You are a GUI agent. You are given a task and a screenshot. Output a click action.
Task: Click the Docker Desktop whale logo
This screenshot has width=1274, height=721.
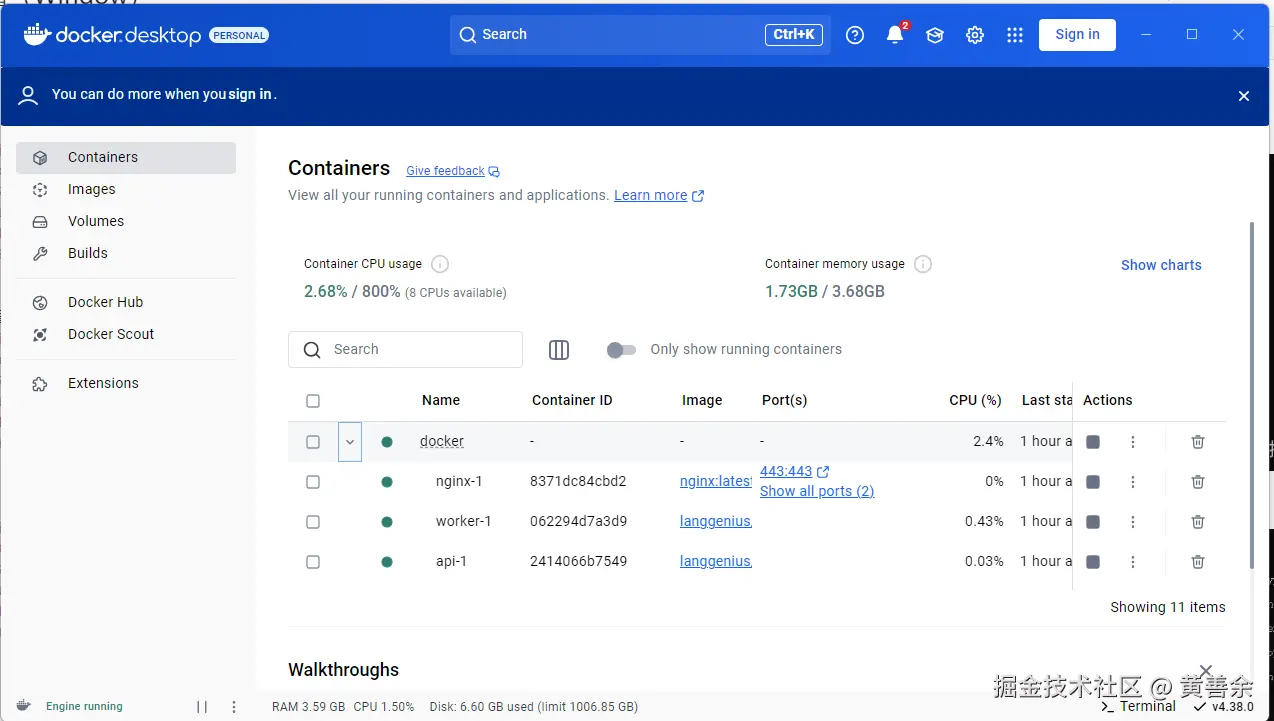click(x=36, y=34)
